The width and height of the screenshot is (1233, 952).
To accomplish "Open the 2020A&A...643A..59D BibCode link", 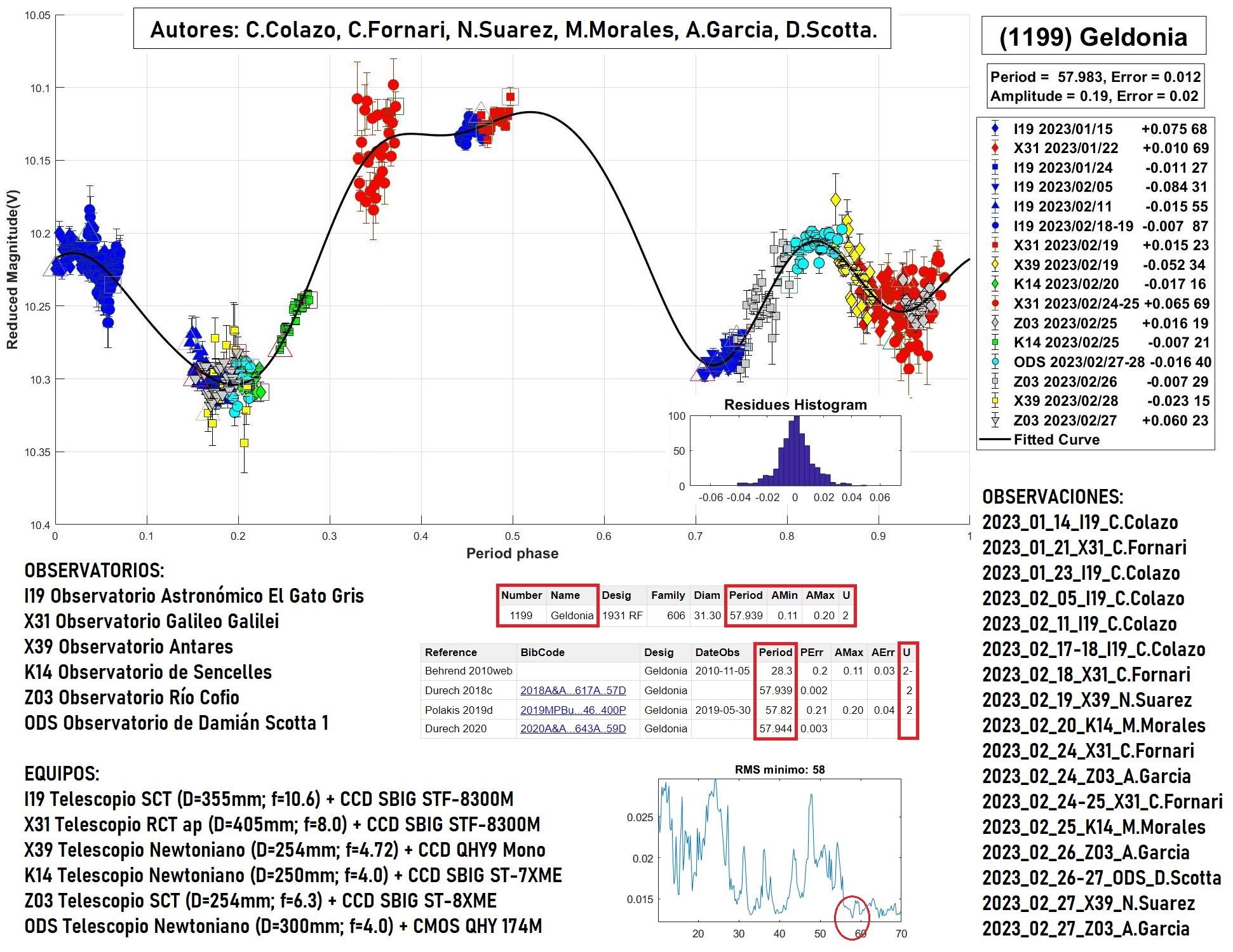I will (x=573, y=729).
